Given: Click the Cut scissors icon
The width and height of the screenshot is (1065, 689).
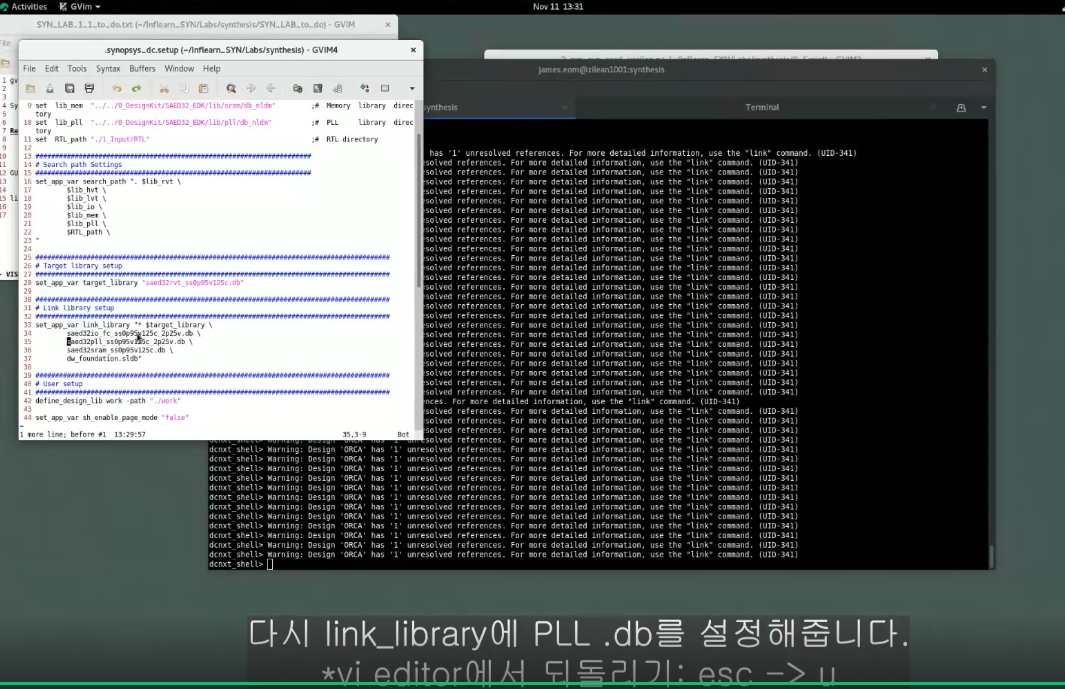Looking at the screenshot, I should (164, 88).
